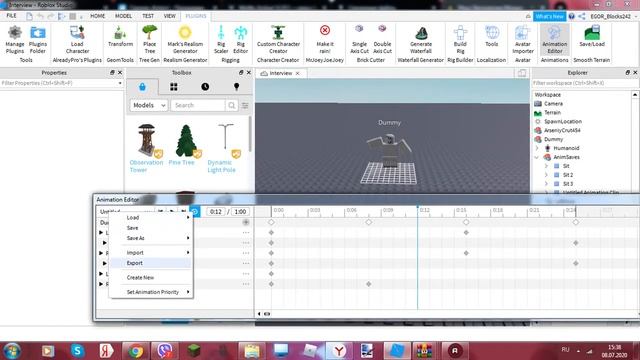Open the TEST ribbon tab
This screenshot has width=640, height=360.
click(148, 16)
